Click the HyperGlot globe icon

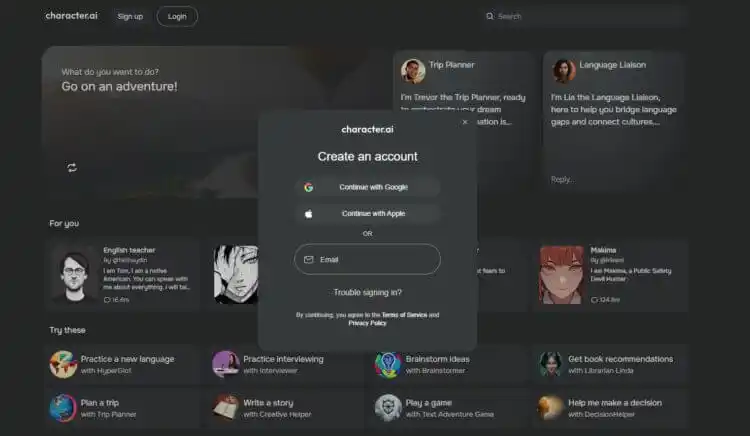pyautogui.click(x=63, y=364)
